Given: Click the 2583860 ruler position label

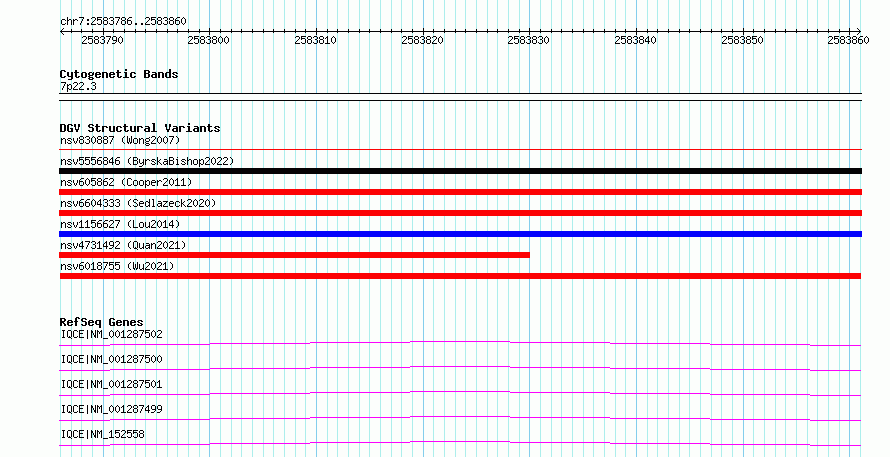Looking at the screenshot, I should click(848, 40).
